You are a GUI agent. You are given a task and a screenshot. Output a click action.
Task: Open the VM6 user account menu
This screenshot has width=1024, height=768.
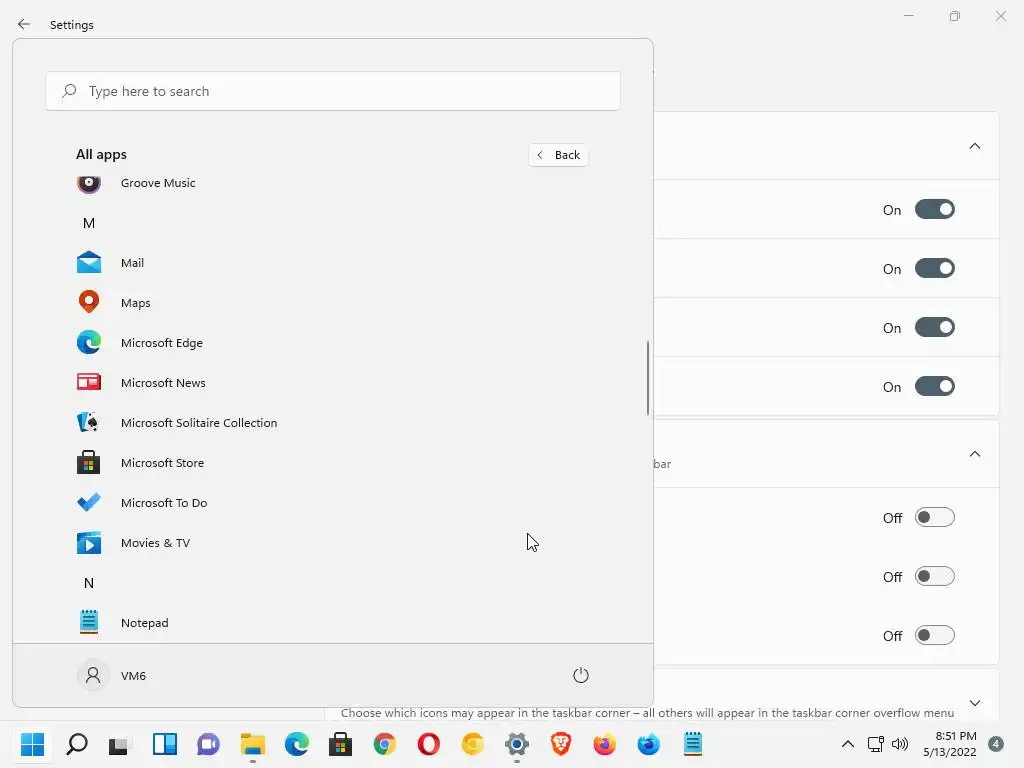[112, 675]
